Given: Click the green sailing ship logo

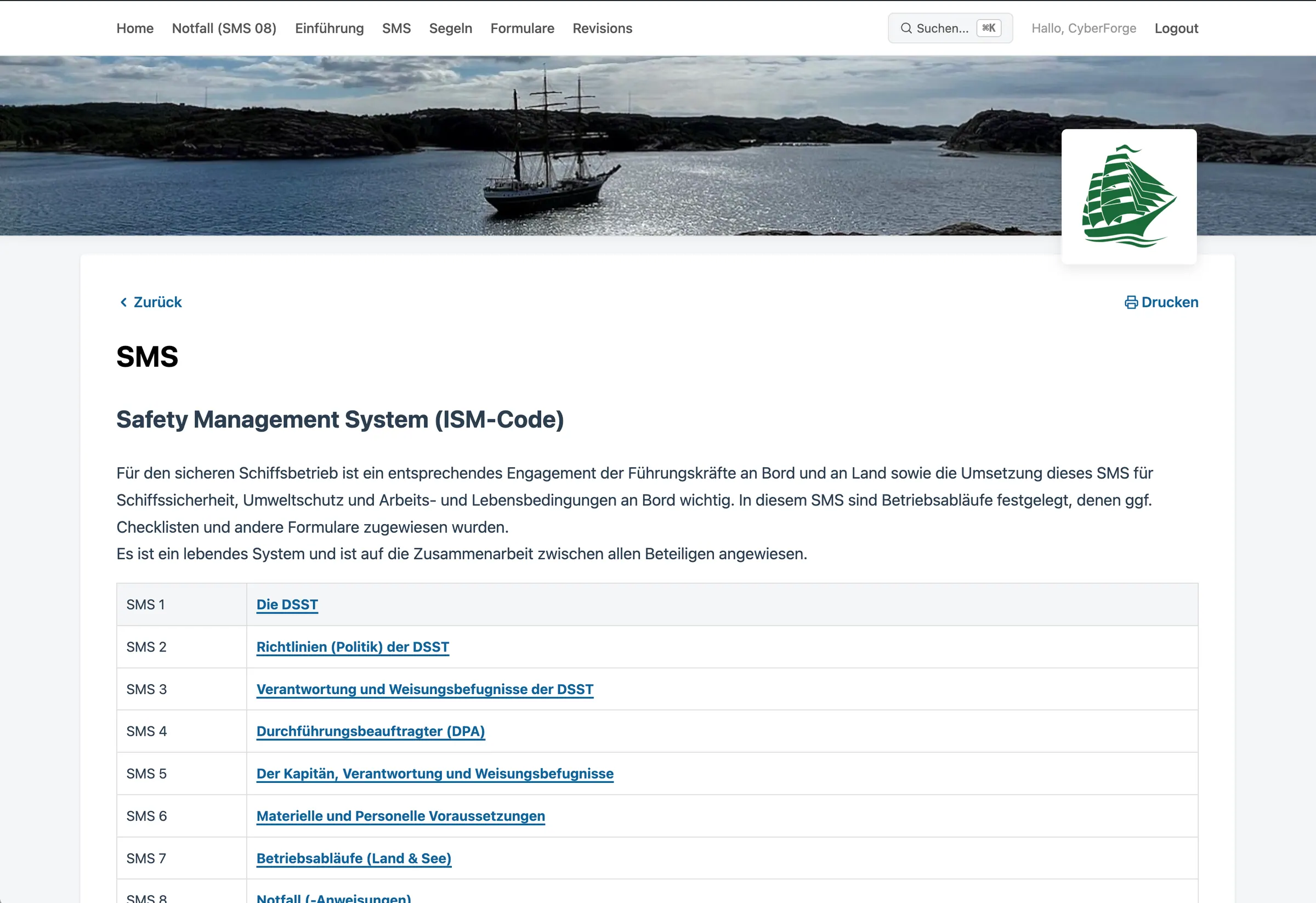Looking at the screenshot, I should pos(1128,196).
